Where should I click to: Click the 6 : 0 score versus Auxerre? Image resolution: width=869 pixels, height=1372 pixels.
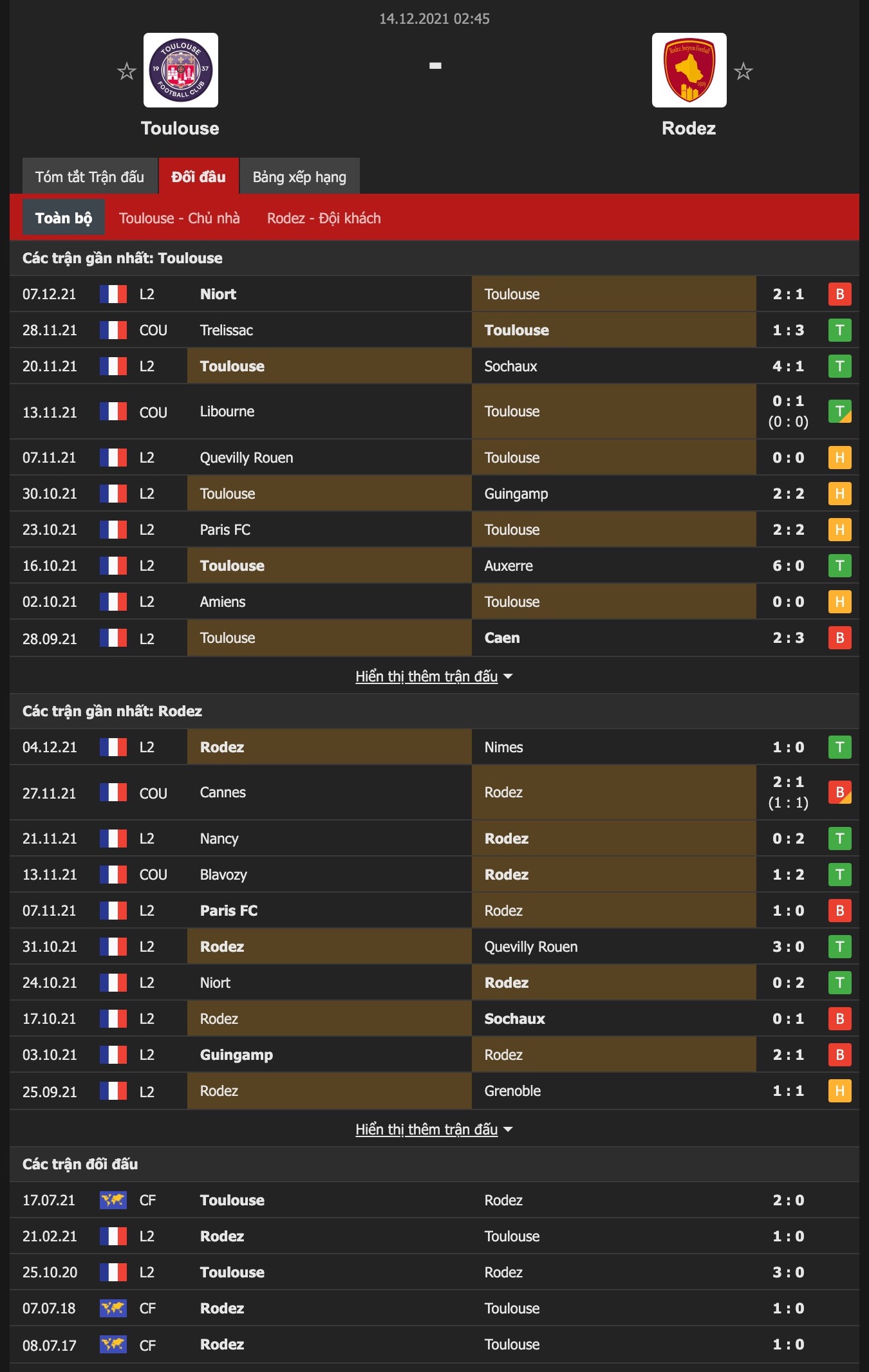(789, 566)
